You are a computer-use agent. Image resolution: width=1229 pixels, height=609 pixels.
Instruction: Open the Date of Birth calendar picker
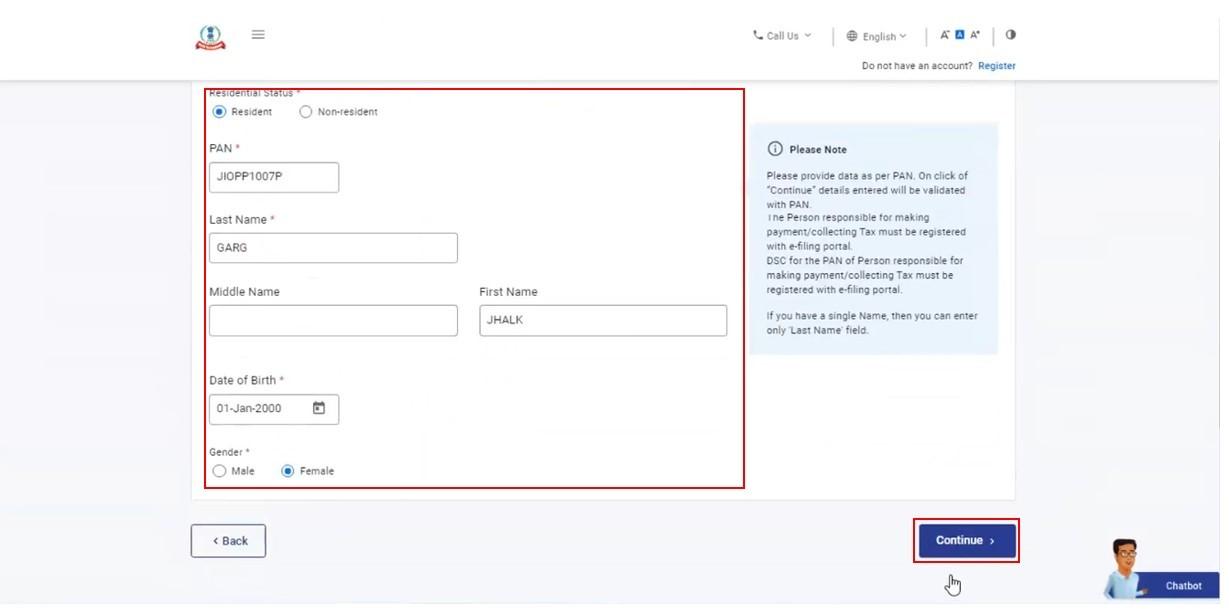pos(319,408)
